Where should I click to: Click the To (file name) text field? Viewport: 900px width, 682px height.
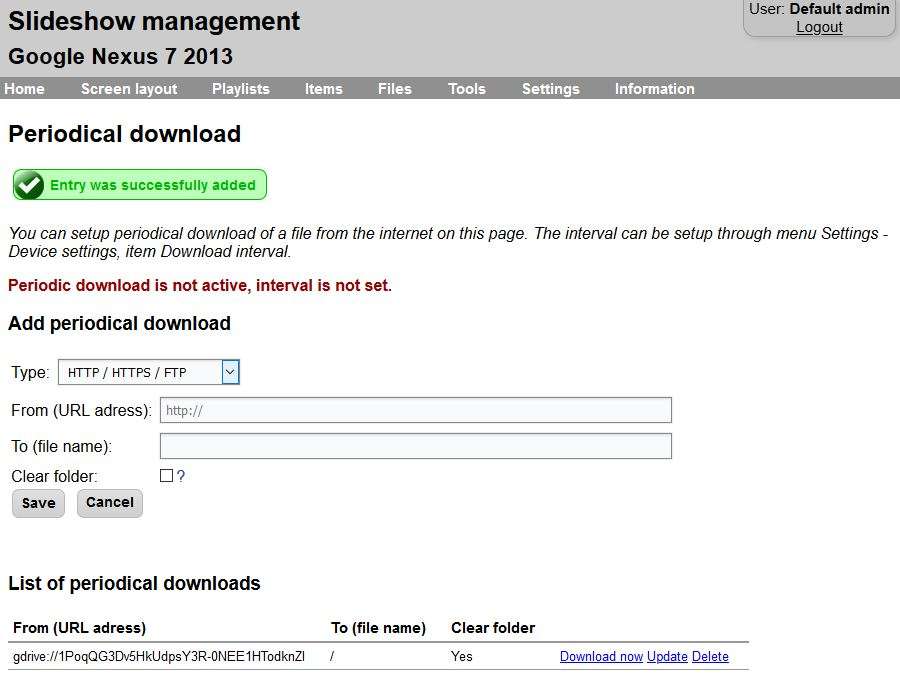[x=415, y=446]
